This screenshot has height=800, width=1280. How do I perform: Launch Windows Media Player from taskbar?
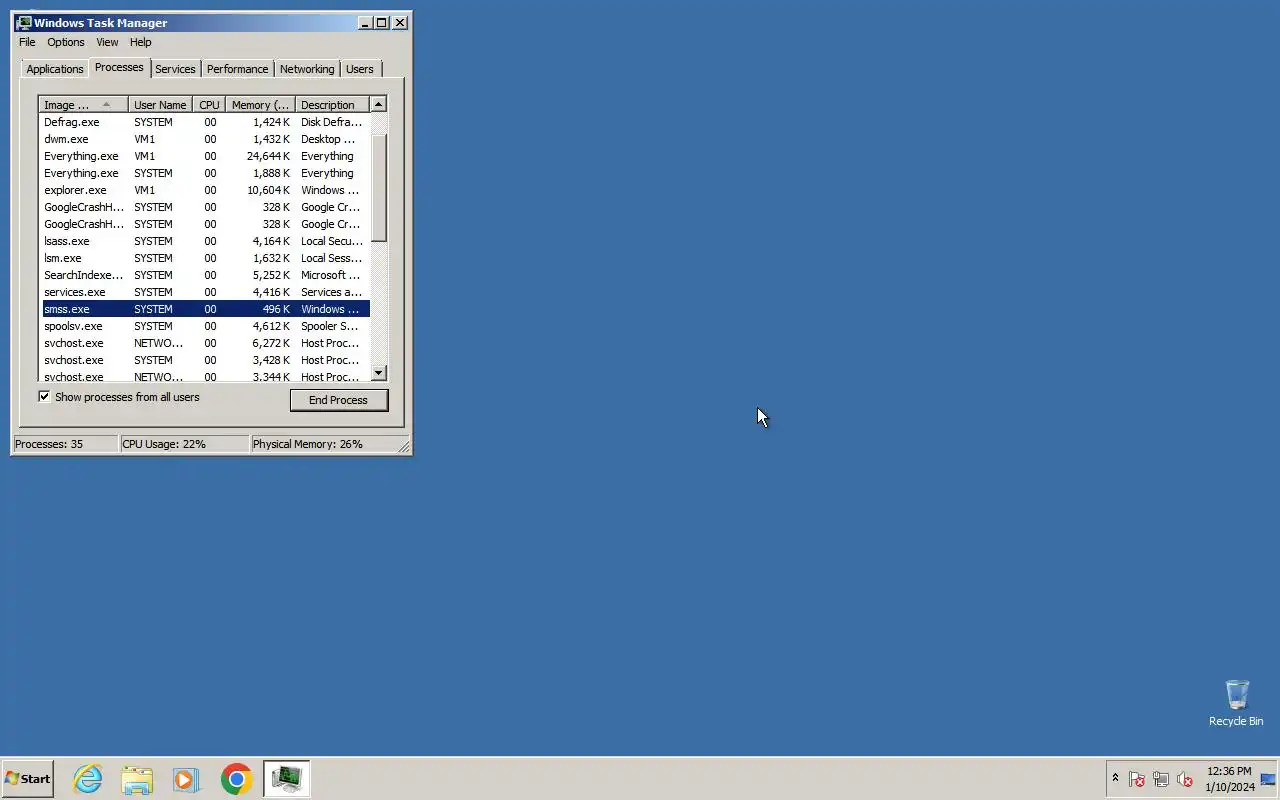pyautogui.click(x=186, y=779)
